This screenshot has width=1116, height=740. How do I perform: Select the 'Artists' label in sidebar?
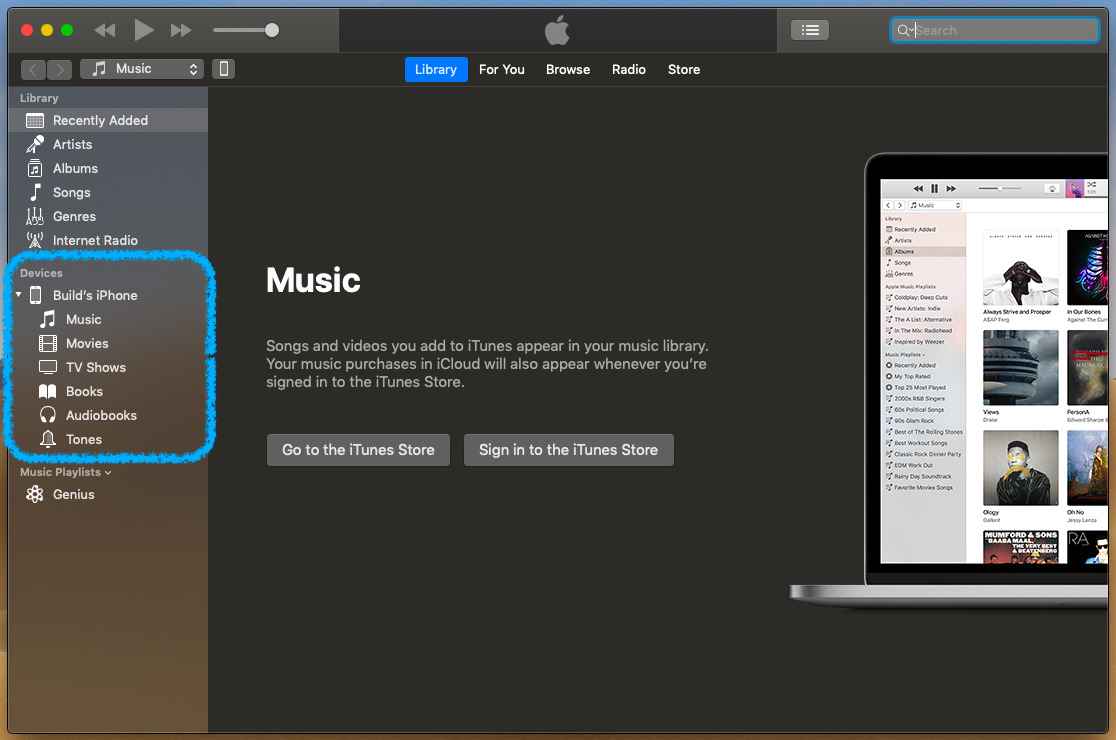[x=73, y=144]
